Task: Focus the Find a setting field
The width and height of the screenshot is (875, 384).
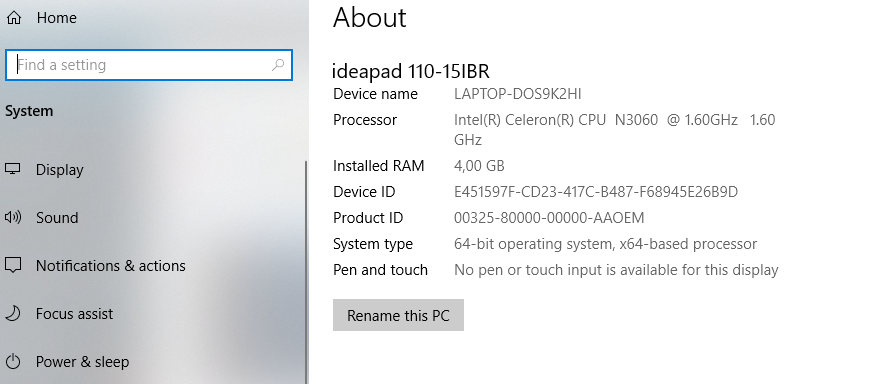Action: coord(148,65)
